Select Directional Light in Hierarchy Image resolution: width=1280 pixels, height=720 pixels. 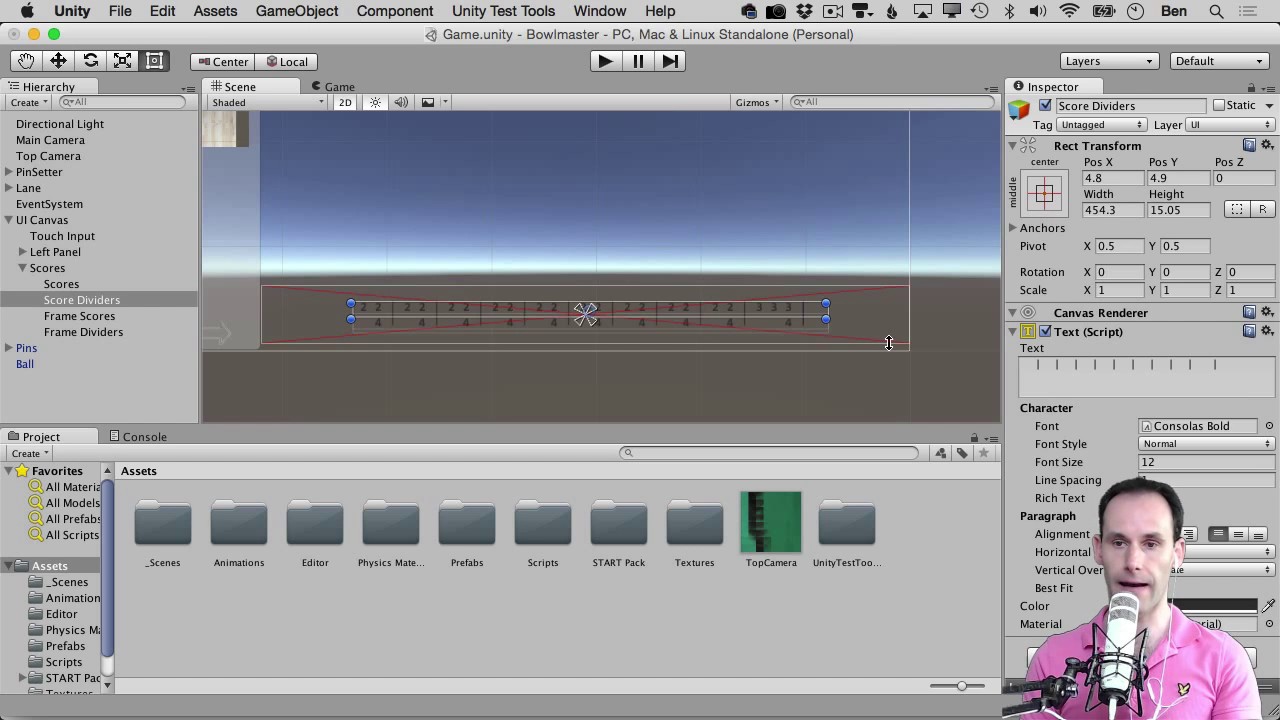click(x=60, y=124)
